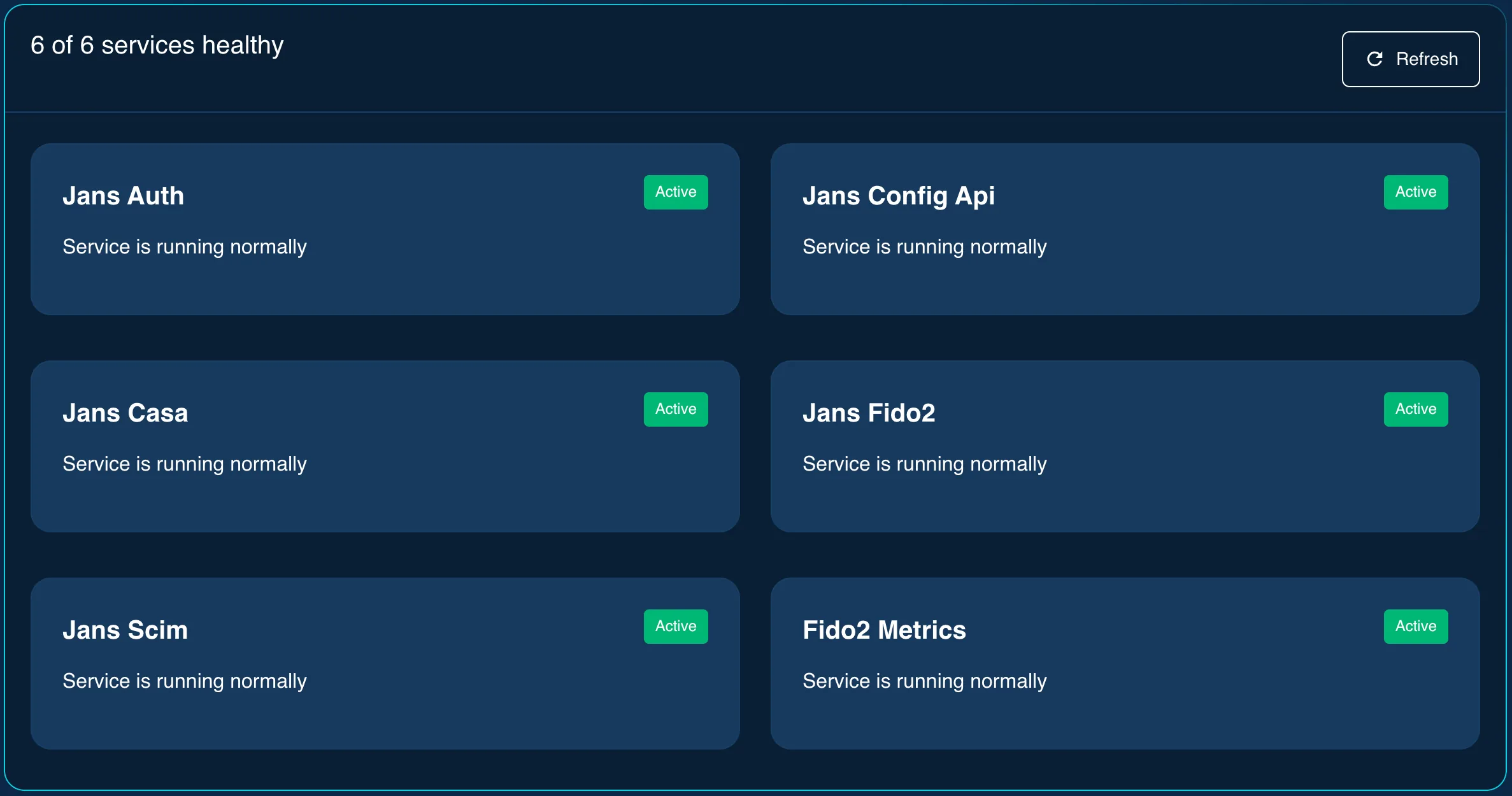The image size is (1512, 796).
Task: Click the Active badge on Jans Auth
Action: click(675, 192)
